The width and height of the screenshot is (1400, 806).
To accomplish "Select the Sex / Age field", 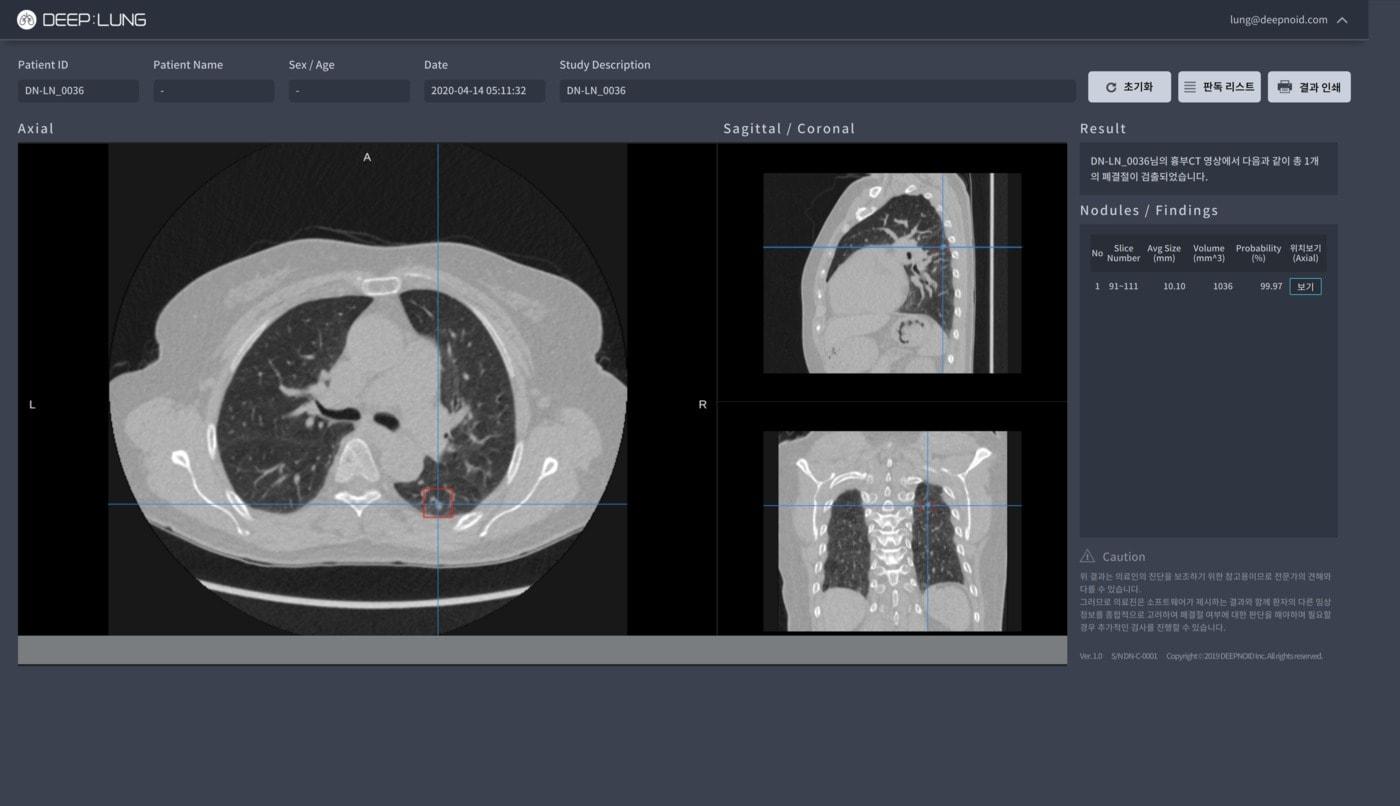I will [349, 91].
